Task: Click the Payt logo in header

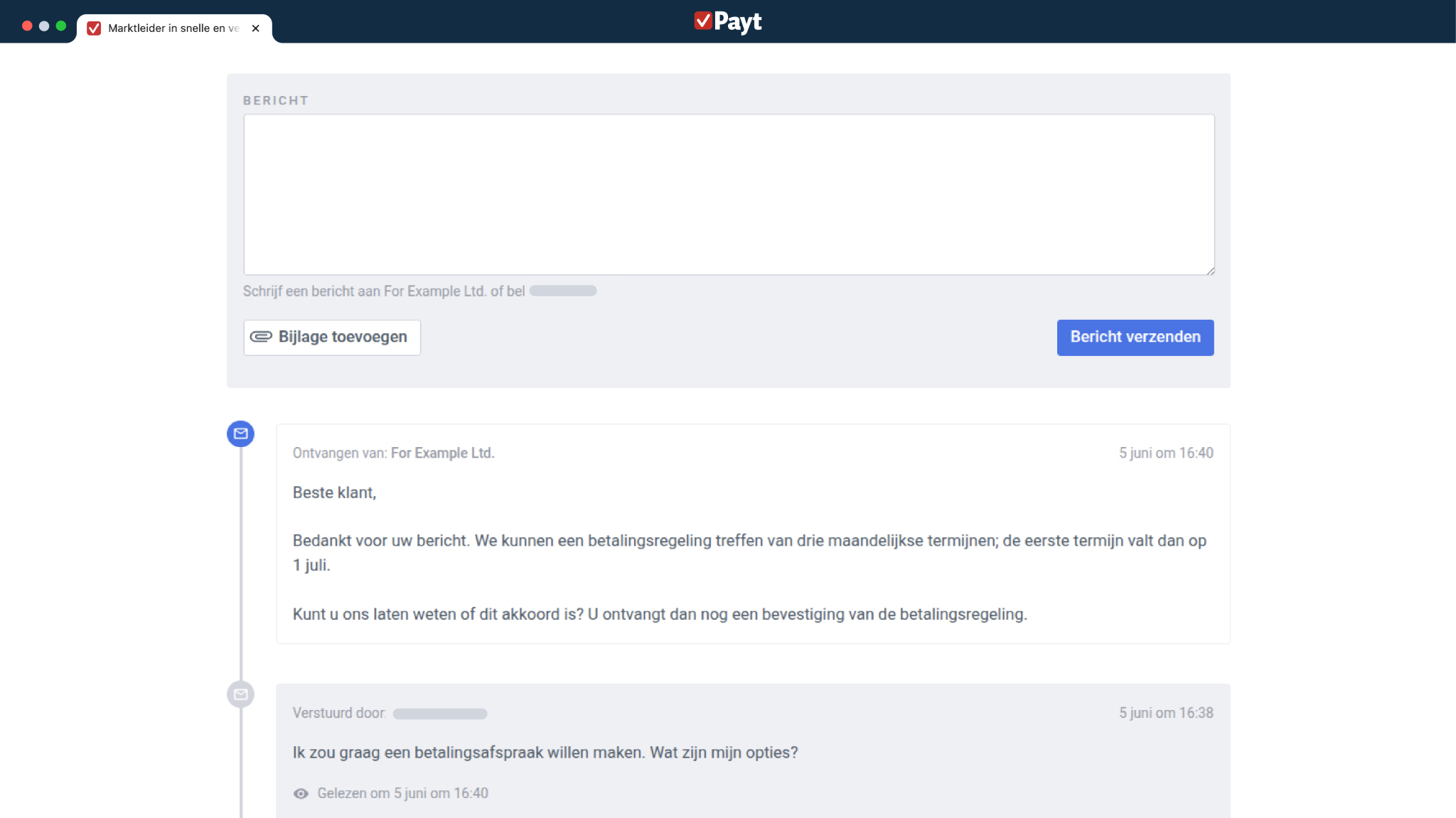Action: point(727,21)
